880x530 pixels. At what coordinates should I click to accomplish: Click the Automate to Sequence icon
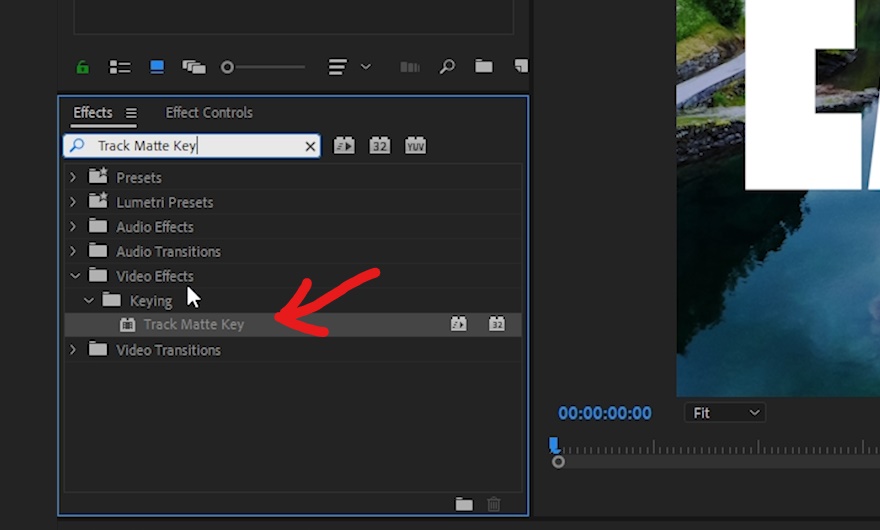coord(410,67)
